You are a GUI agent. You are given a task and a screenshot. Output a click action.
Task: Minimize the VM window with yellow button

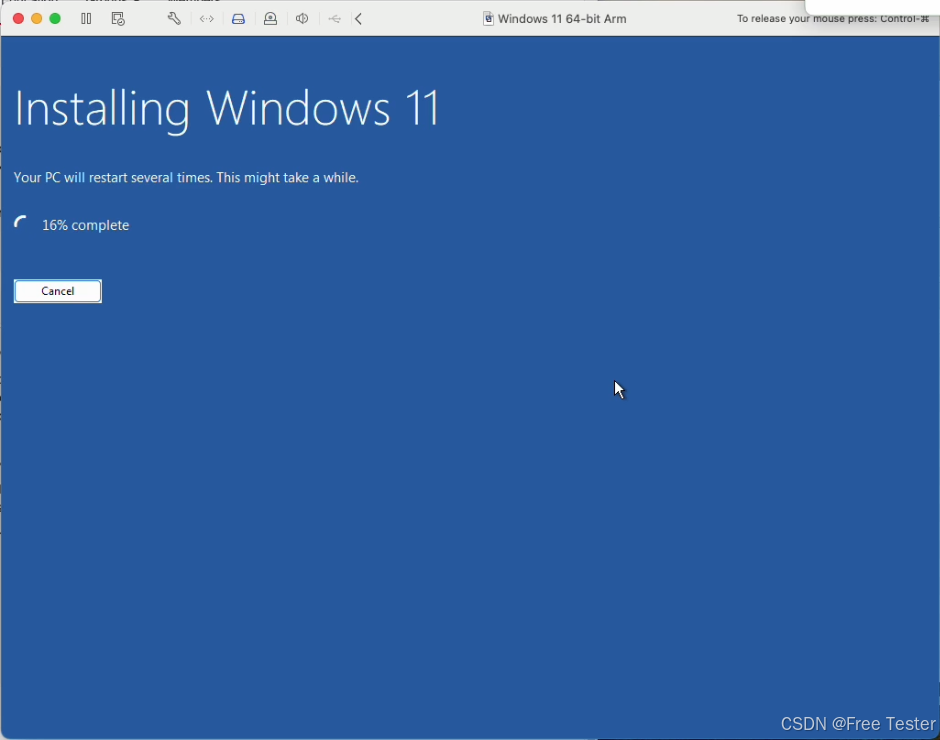click(x=37, y=19)
